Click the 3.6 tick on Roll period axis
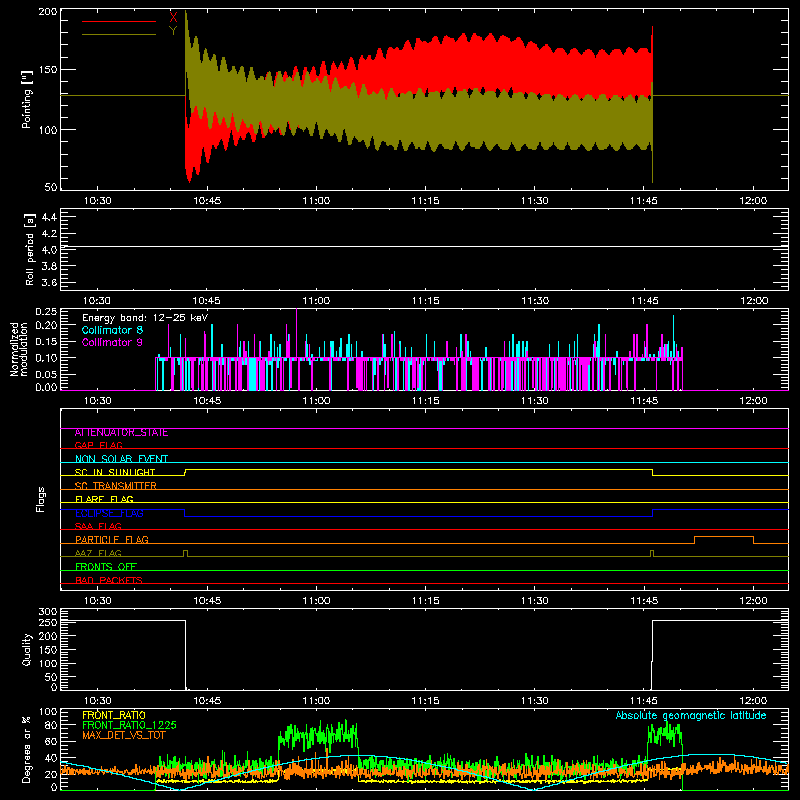This screenshot has height=800, width=800. pos(49,283)
